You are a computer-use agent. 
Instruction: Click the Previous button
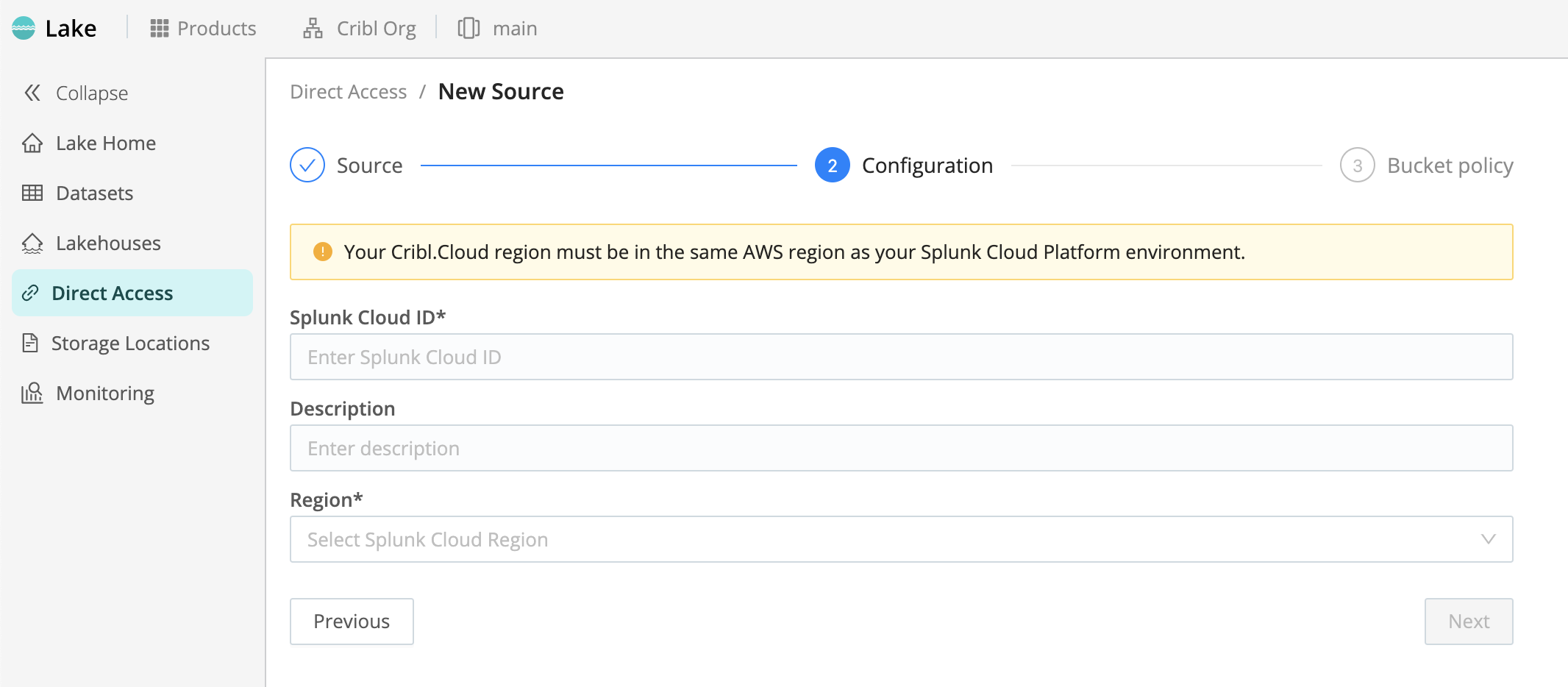(x=352, y=622)
